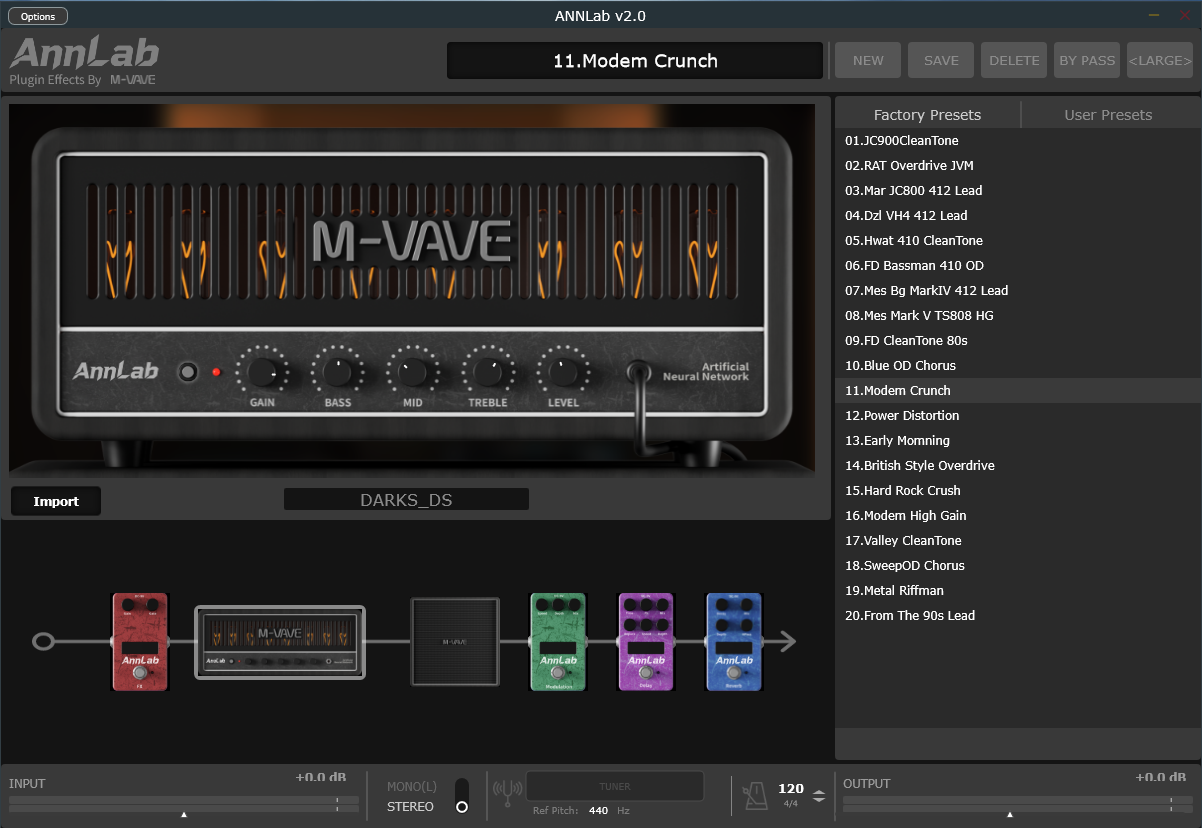Click the BASS knob on the amp
This screenshot has width=1202, height=828.
point(338,373)
